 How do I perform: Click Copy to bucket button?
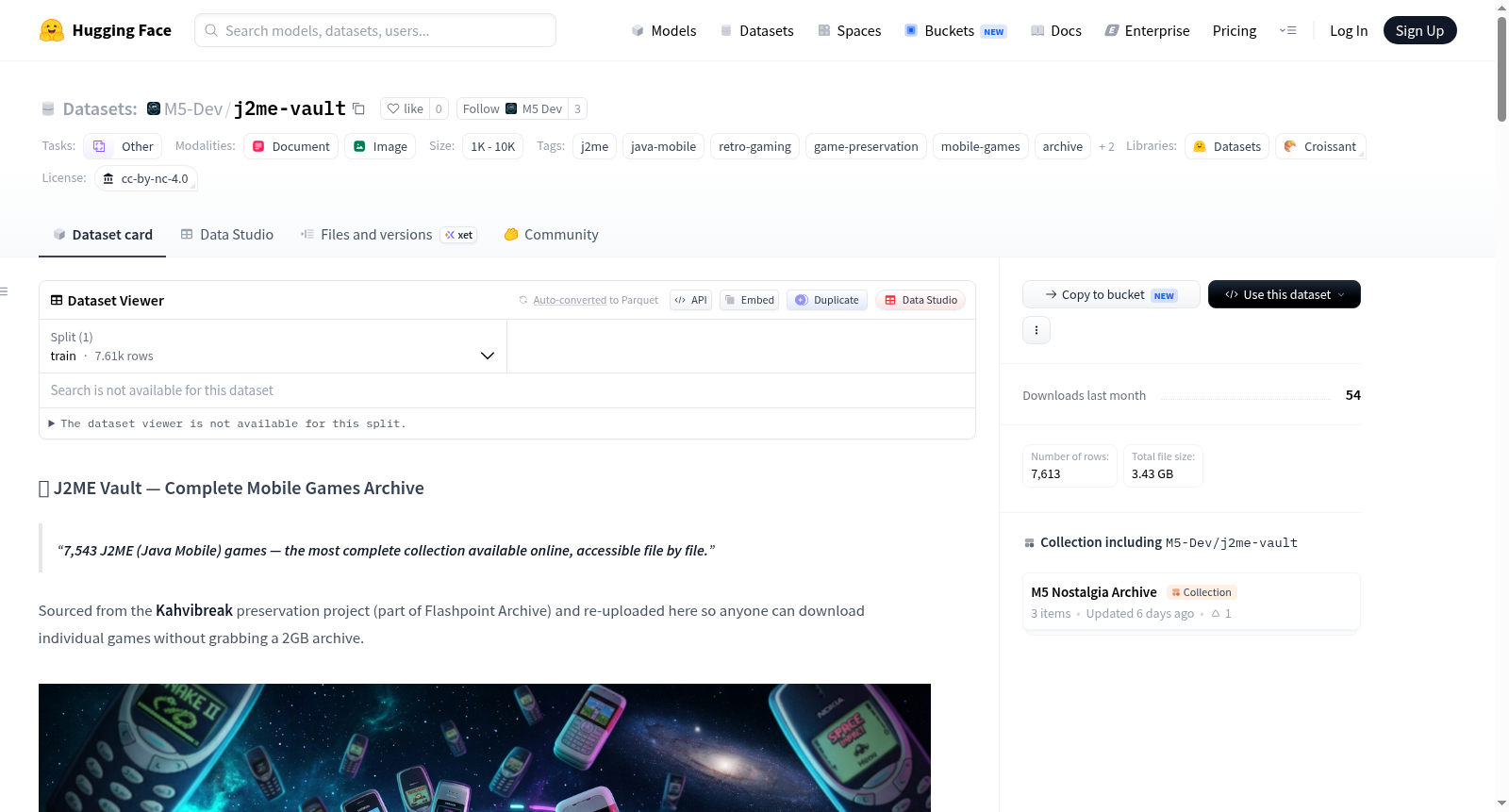pyautogui.click(x=1111, y=294)
